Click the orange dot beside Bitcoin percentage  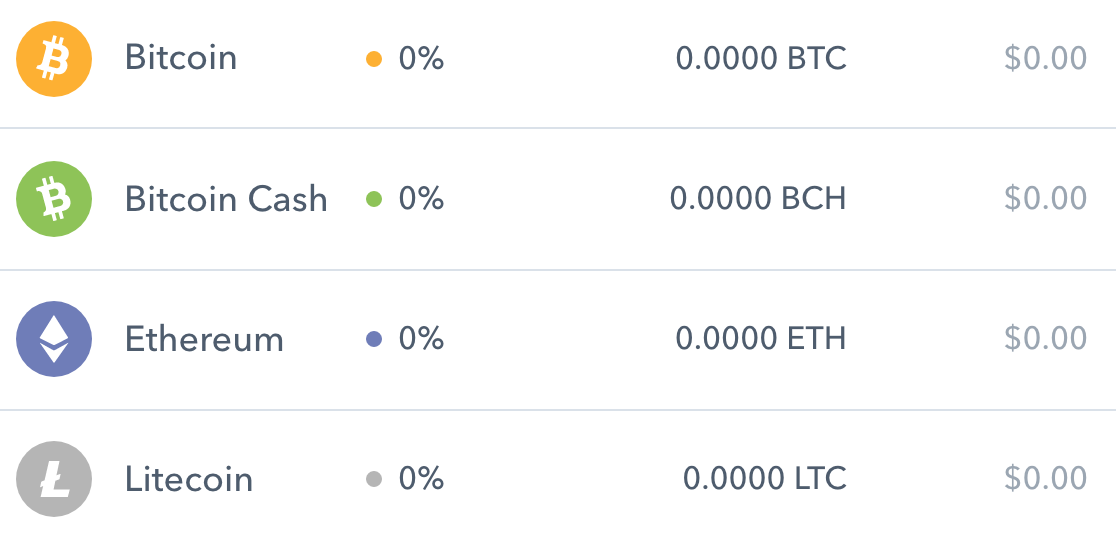coord(375,59)
